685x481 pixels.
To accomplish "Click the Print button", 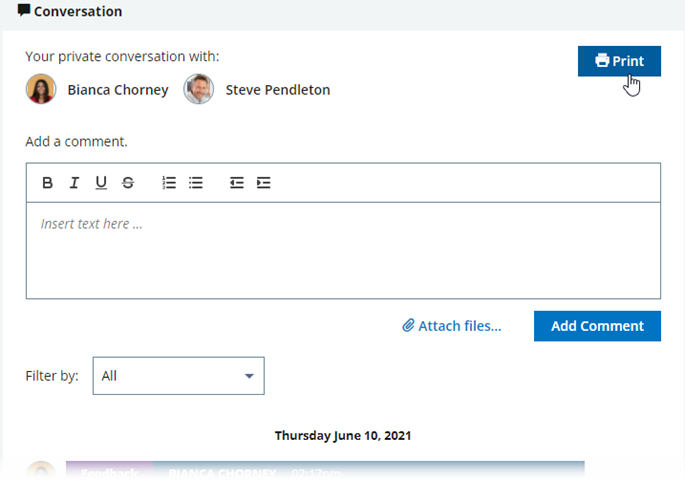I will coord(619,61).
